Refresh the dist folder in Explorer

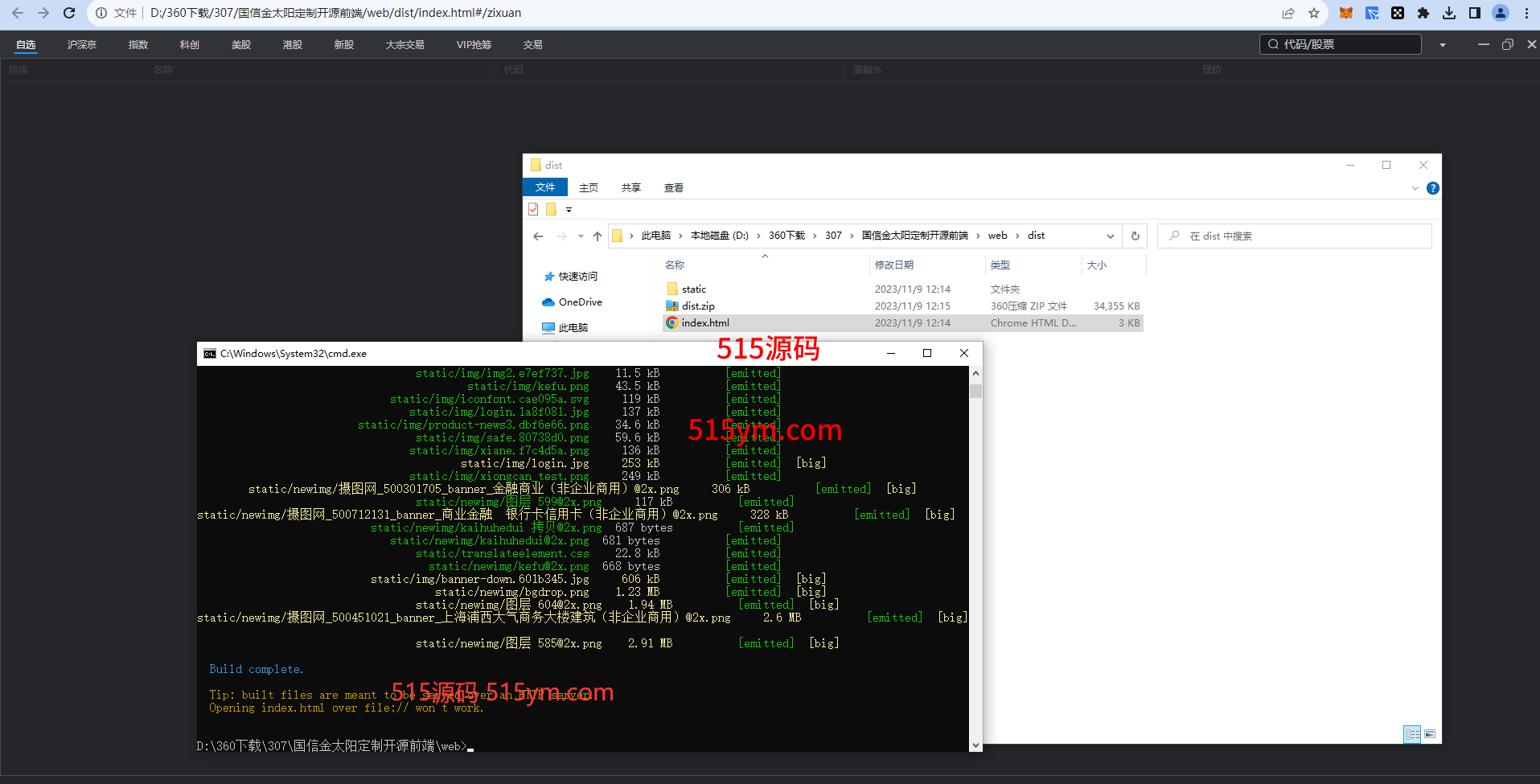[1135, 236]
